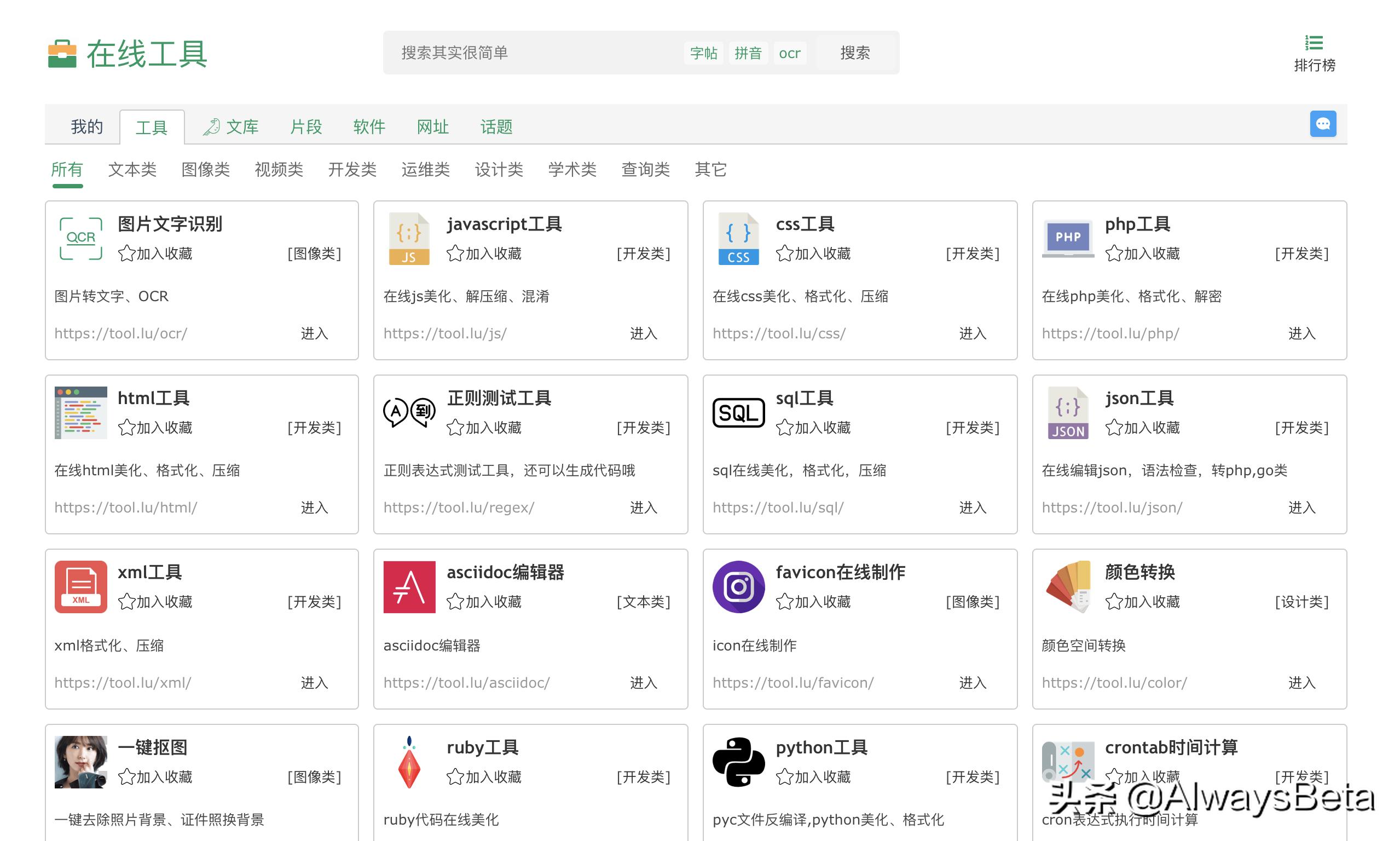
Task: Toggle 加入收藏 star for json工具
Action: (1114, 428)
